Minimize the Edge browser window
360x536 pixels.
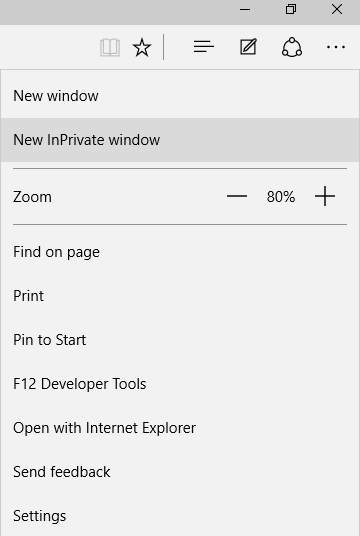point(245,10)
